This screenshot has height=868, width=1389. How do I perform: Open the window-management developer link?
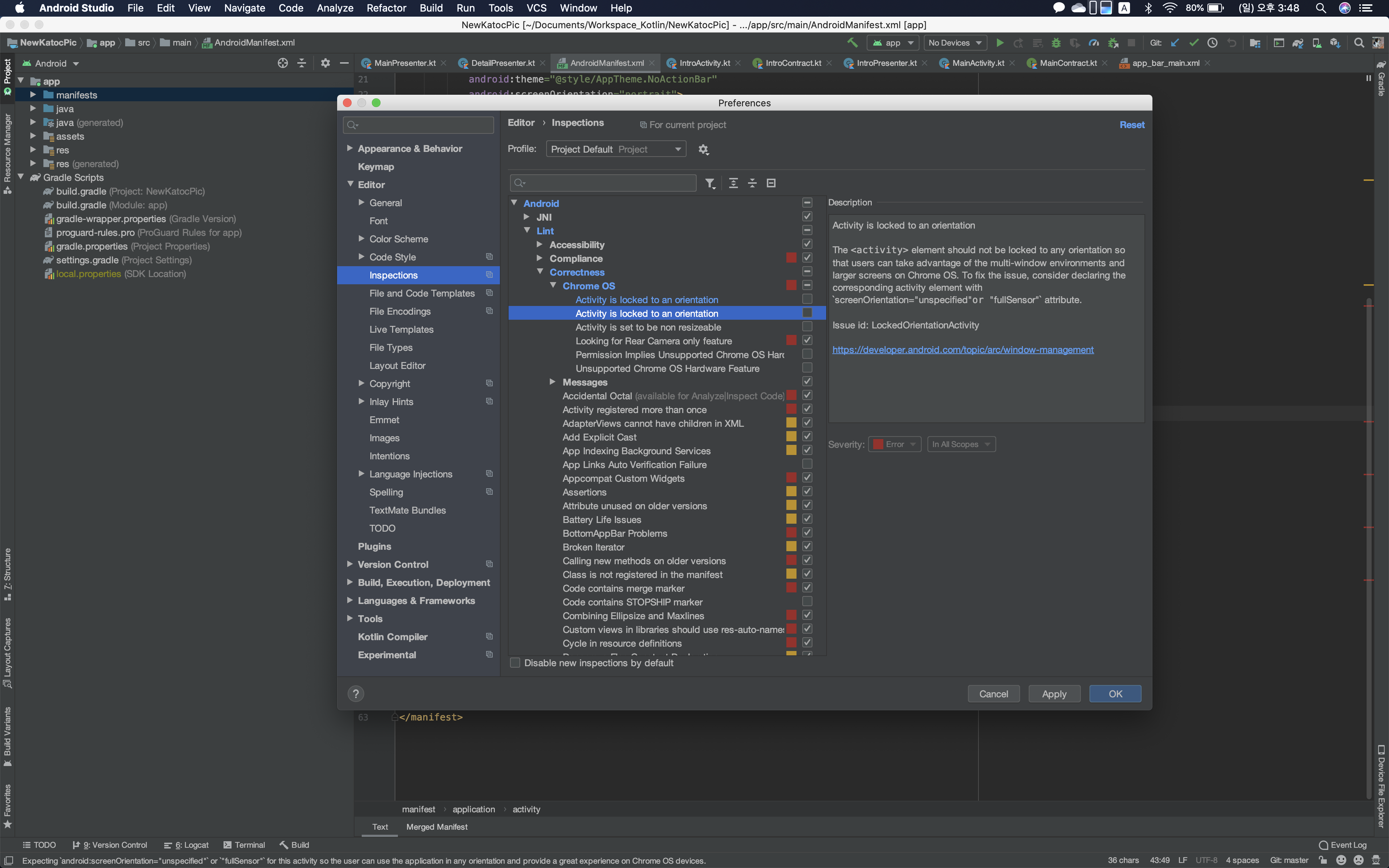click(x=963, y=350)
